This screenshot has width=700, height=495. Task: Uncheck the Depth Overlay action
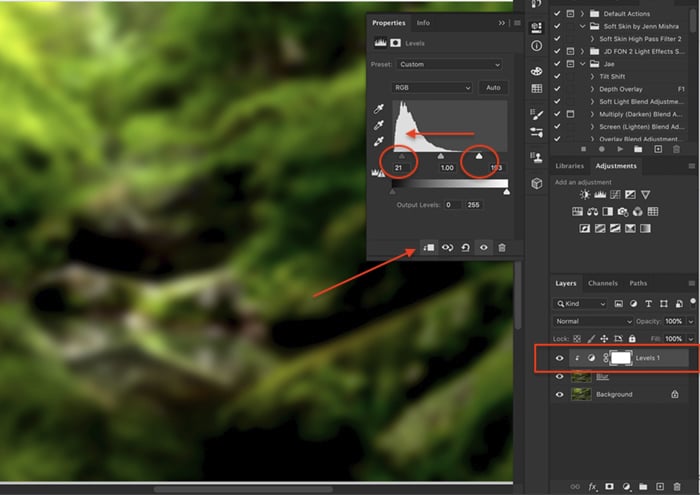[x=557, y=89]
